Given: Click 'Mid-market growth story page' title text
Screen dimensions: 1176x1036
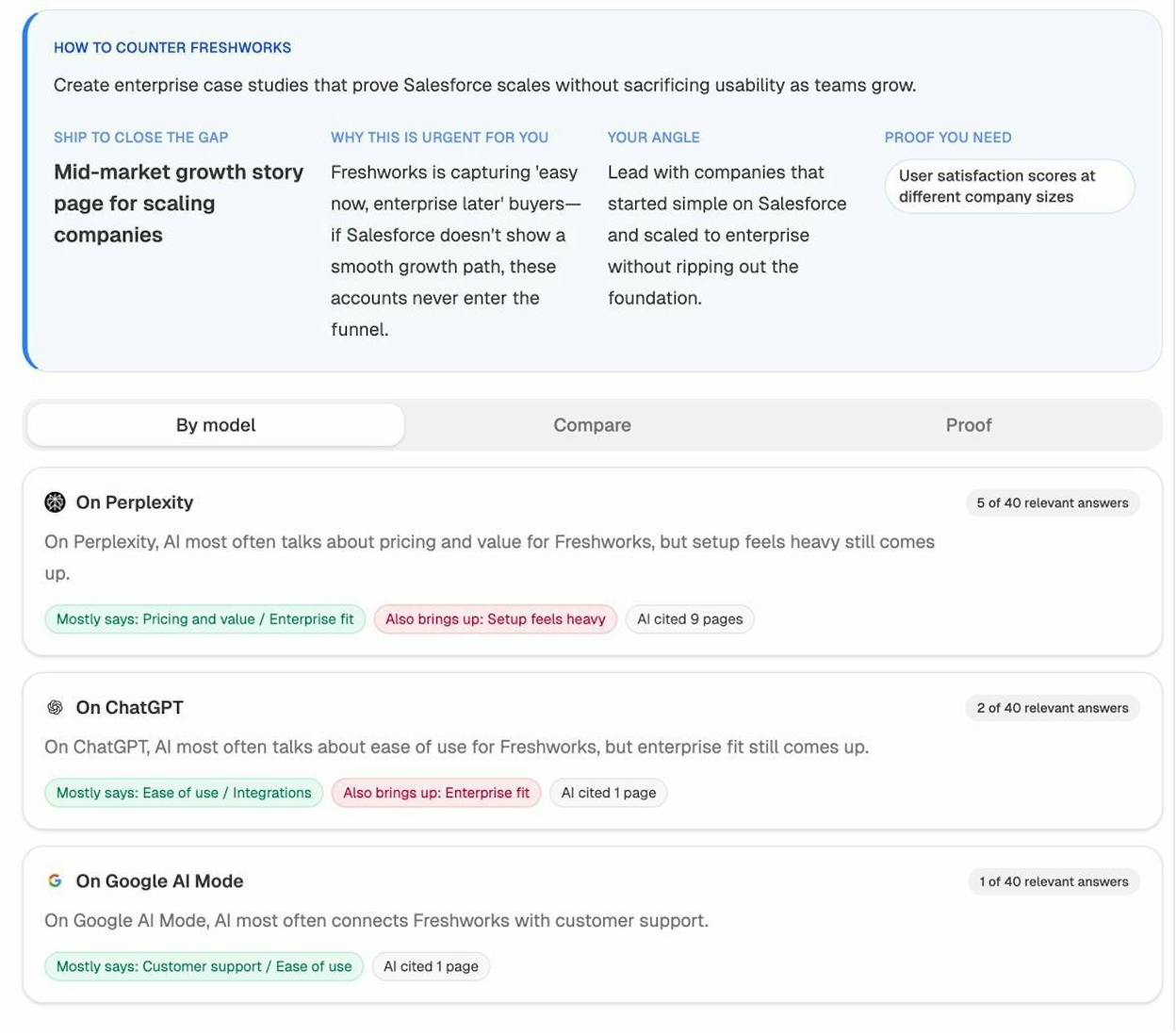Looking at the screenshot, I should click(179, 204).
